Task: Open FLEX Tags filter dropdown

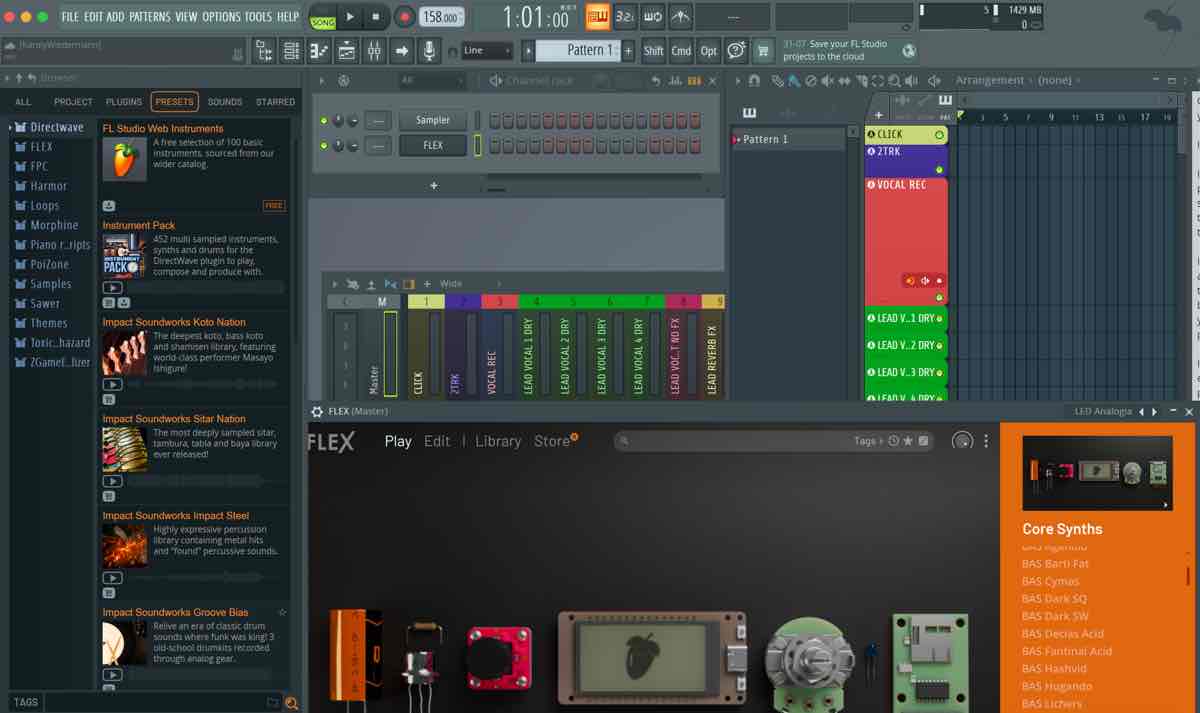Action: pyautogui.click(x=869, y=441)
